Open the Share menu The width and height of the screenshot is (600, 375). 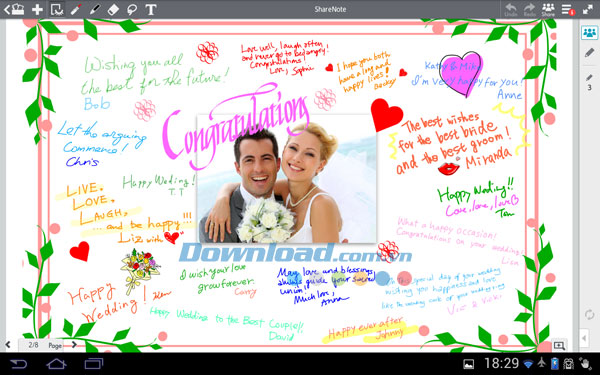click(x=548, y=9)
